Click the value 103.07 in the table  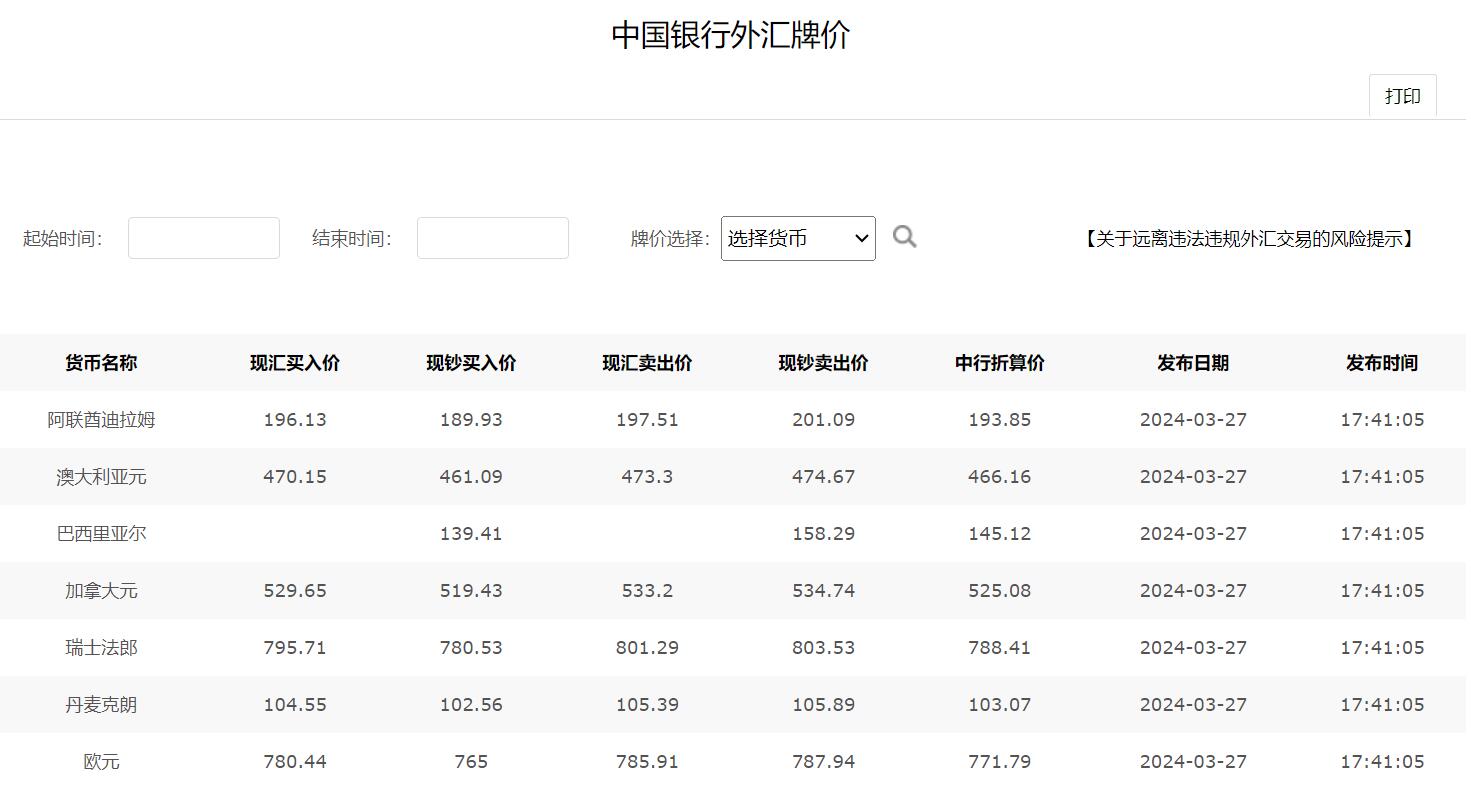click(x=1000, y=705)
